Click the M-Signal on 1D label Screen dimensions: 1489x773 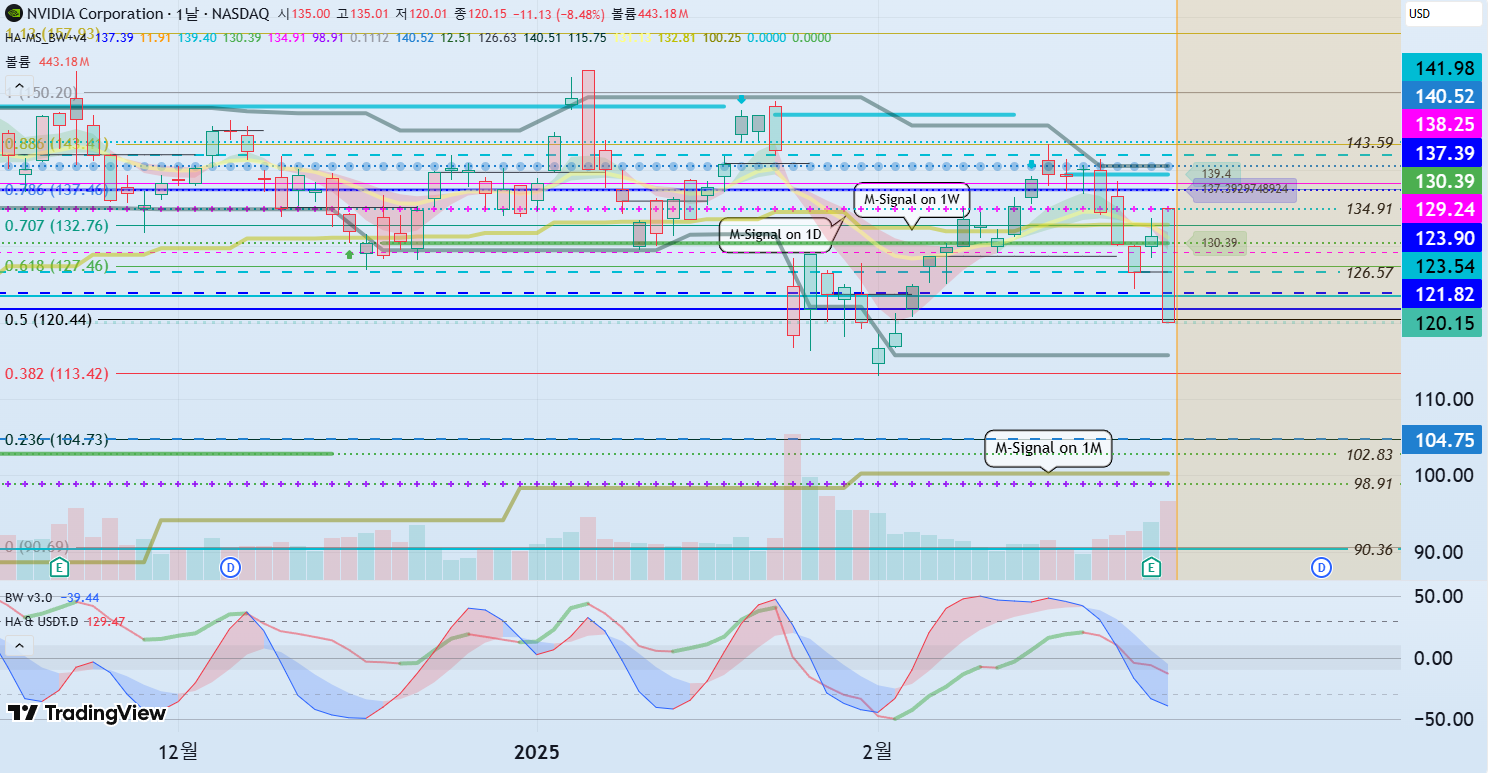tap(774, 235)
